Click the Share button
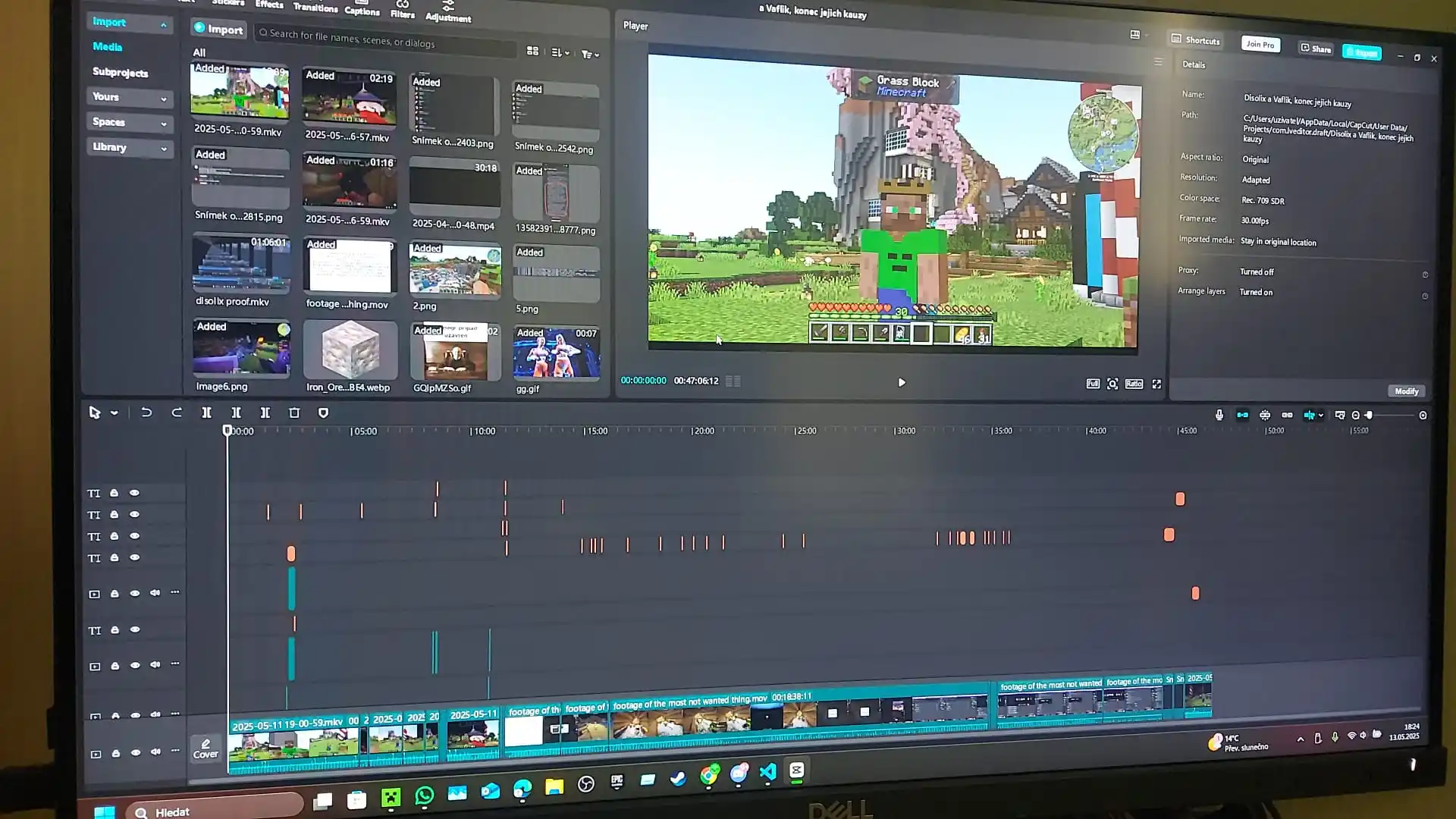Viewport: 1456px width, 819px height. [x=1316, y=49]
